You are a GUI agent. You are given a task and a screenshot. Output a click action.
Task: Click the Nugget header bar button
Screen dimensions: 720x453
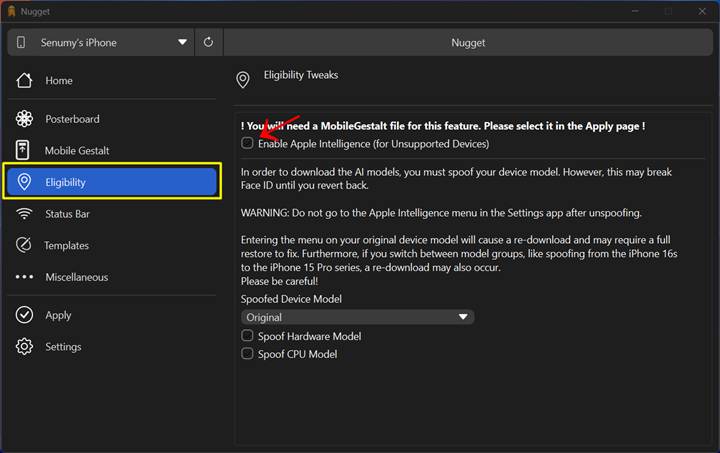click(468, 42)
